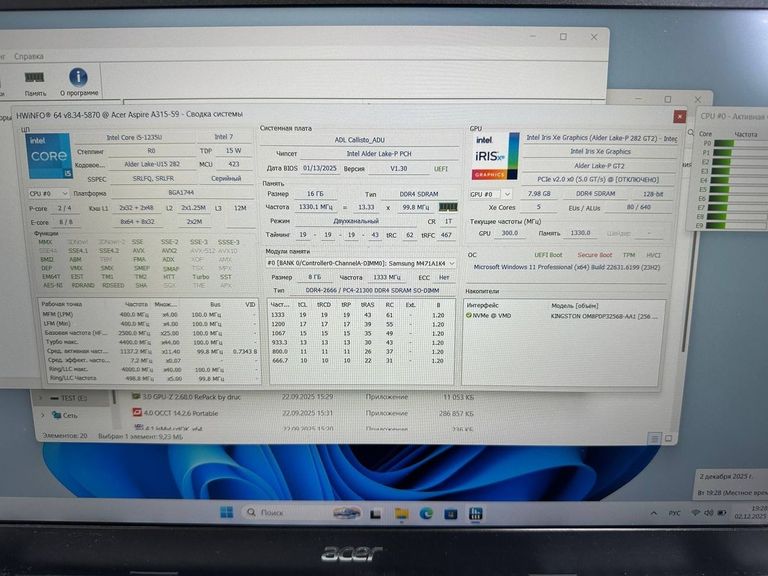Expand the GPU #0 selector dropdown
Viewport: 768px width, 576px height.
tap(490, 193)
